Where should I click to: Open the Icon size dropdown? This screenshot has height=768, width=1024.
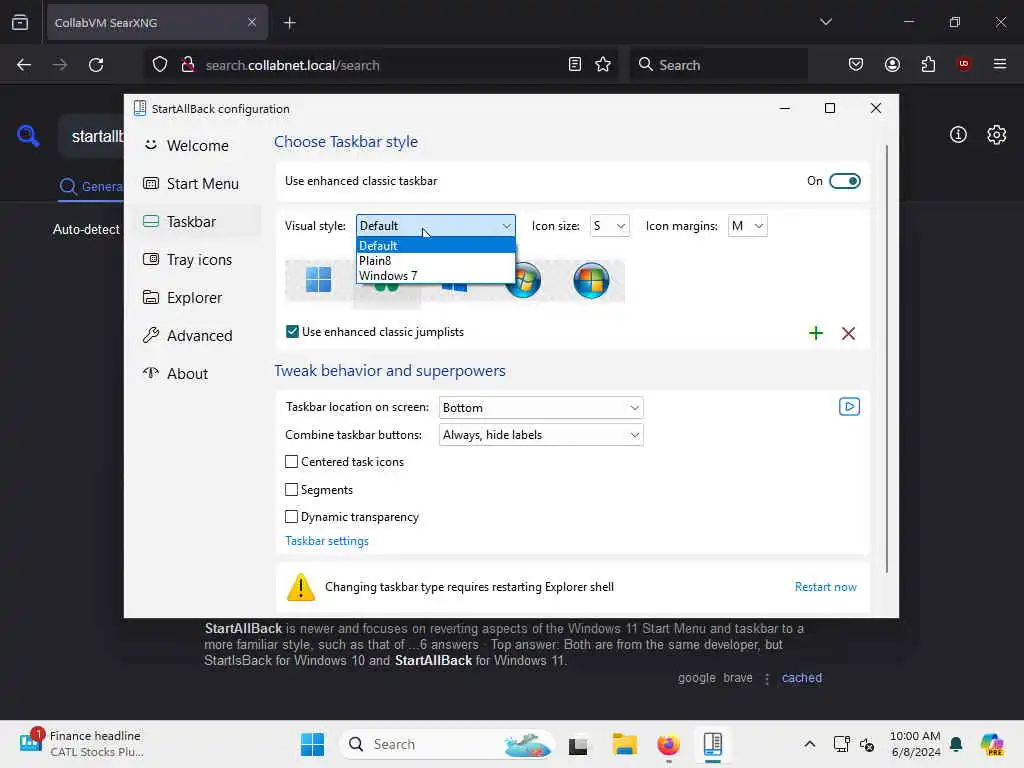[x=609, y=226]
